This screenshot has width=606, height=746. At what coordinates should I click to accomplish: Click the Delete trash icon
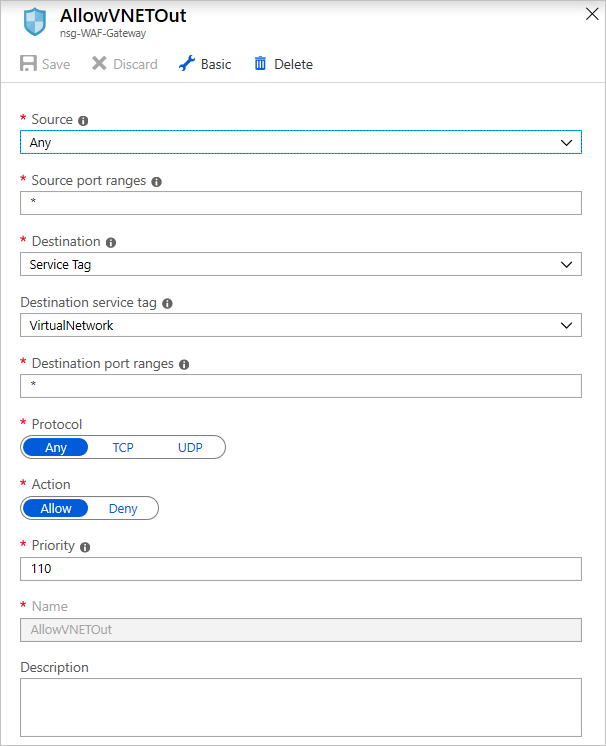[x=261, y=64]
